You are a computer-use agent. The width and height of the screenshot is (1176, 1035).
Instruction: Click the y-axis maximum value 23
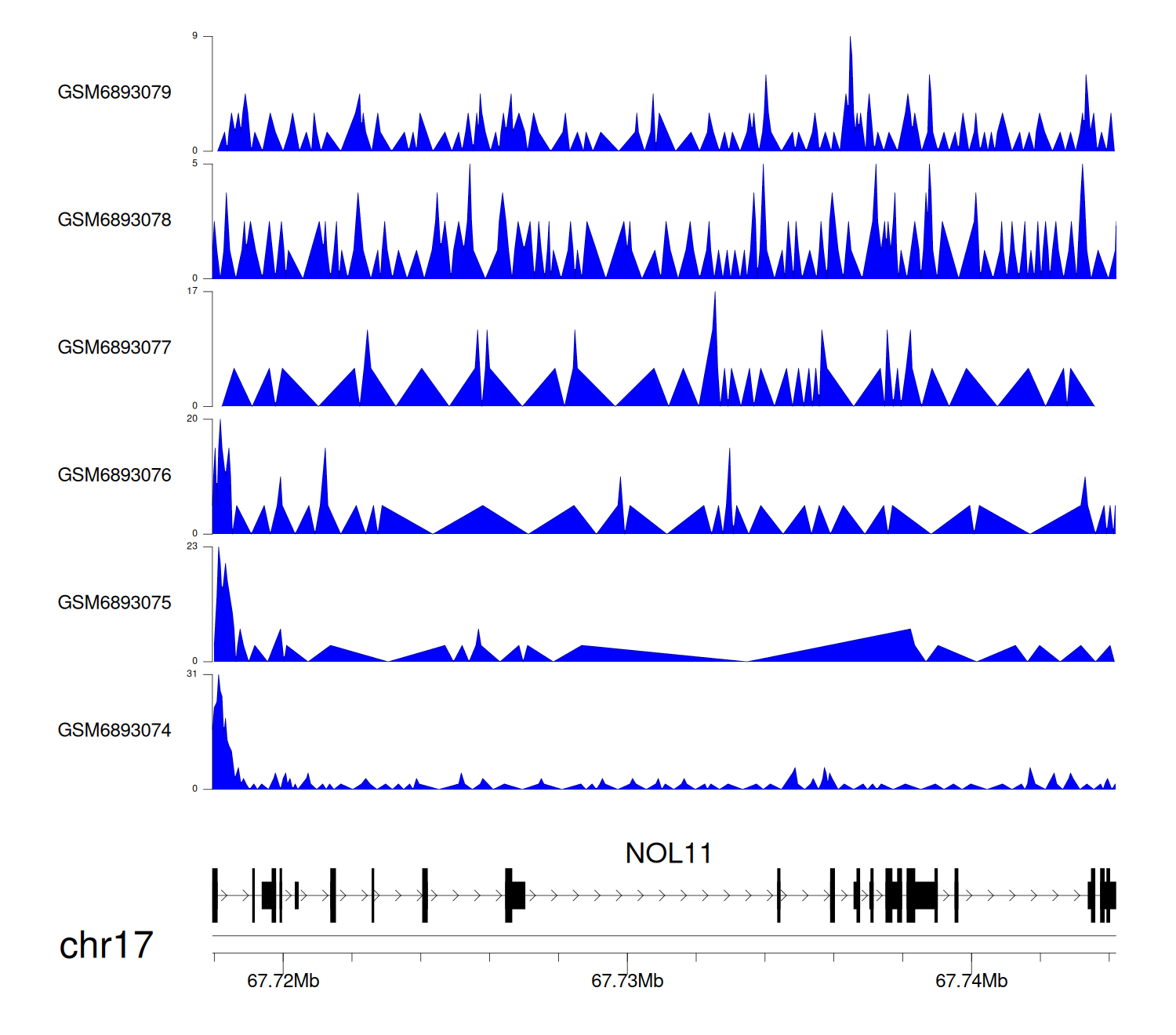[x=192, y=547]
